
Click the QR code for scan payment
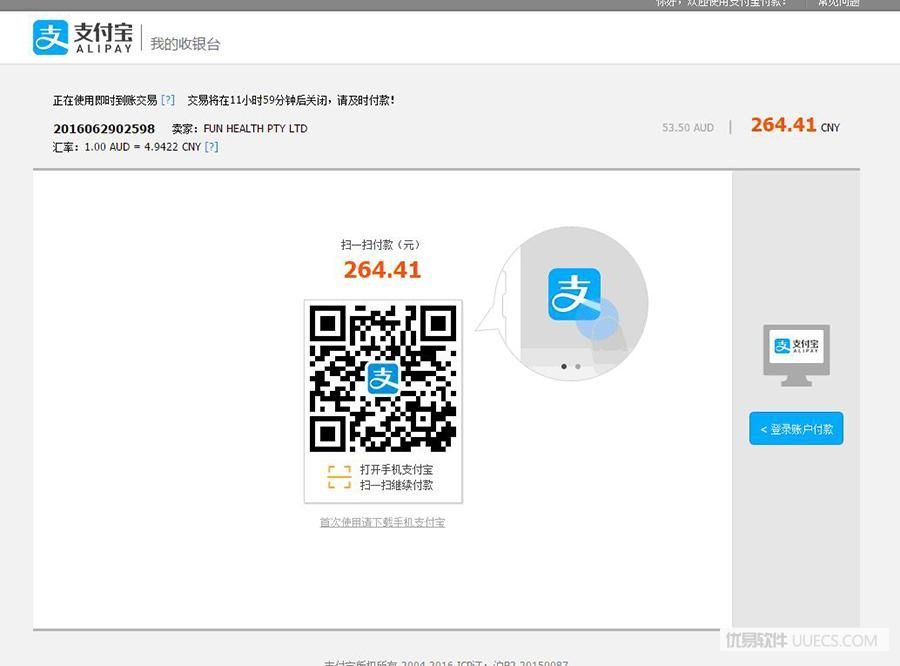[x=383, y=378]
